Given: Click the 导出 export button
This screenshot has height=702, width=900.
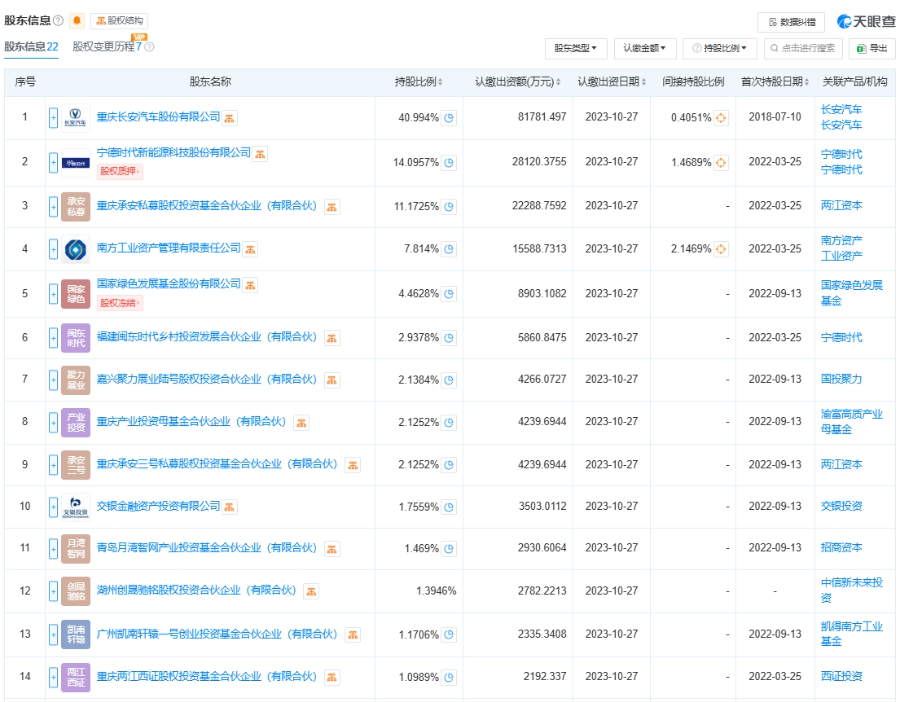Looking at the screenshot, I should tap(871, 48).
